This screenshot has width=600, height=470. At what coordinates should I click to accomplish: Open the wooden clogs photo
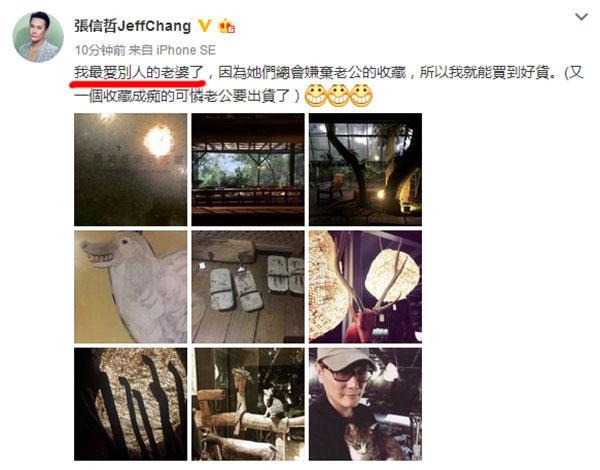(x=248, y=287)
